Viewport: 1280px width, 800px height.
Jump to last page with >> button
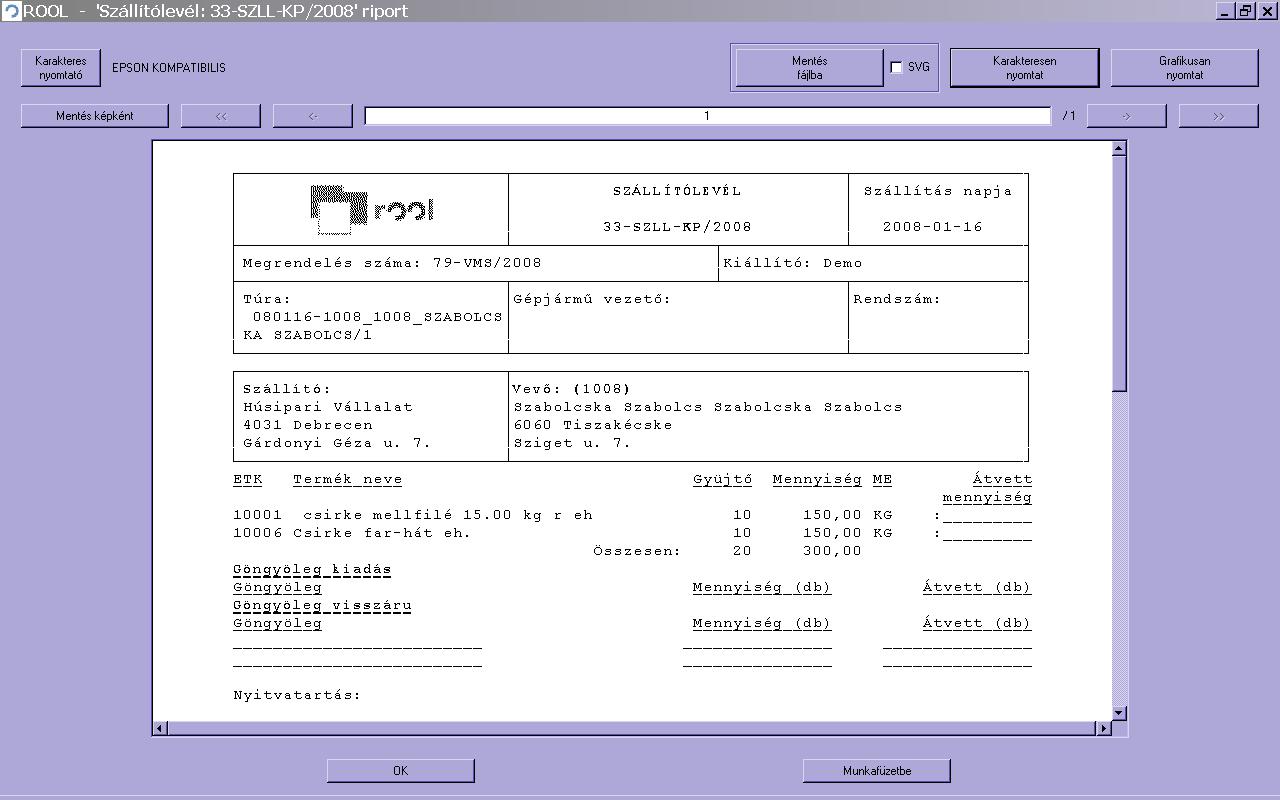1218,116
